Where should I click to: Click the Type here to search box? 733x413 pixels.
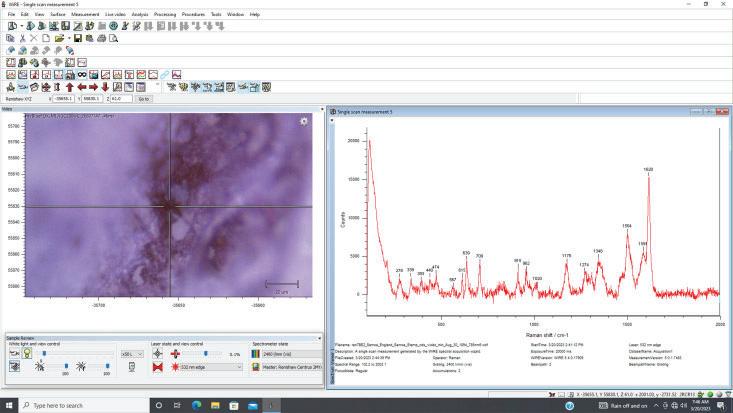[84, 405]
